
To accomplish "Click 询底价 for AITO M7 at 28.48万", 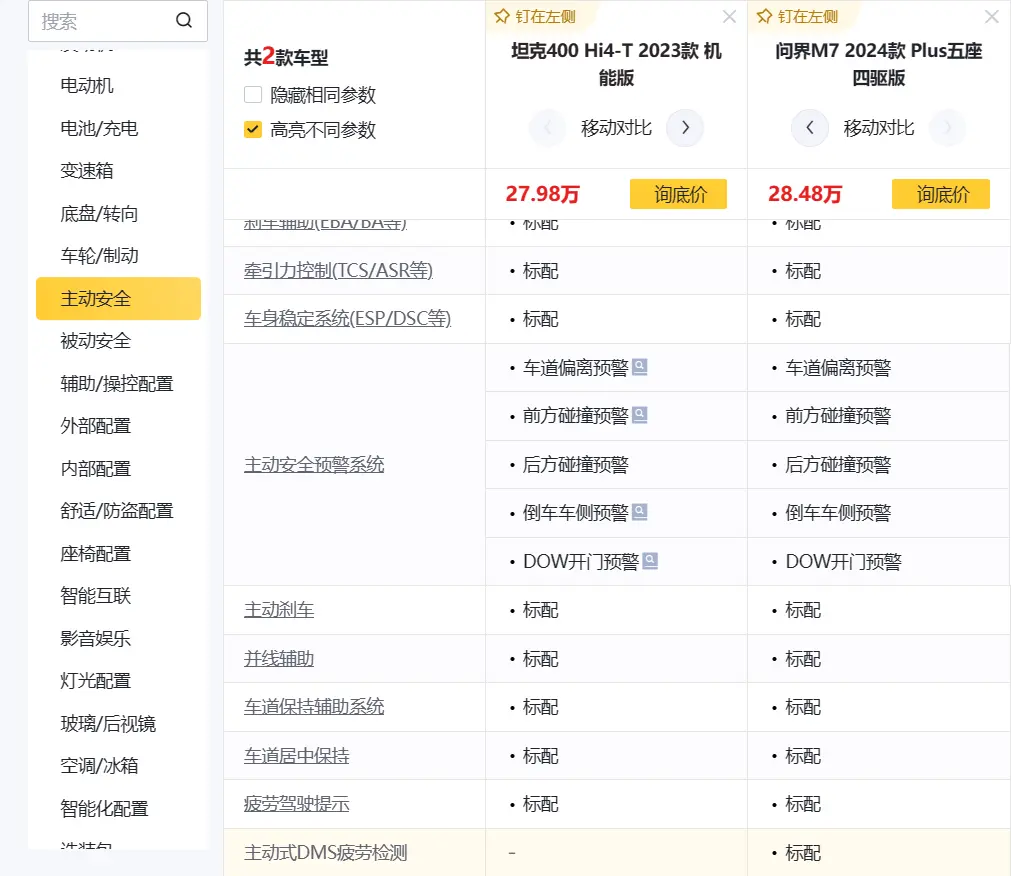I will [941, 194].
